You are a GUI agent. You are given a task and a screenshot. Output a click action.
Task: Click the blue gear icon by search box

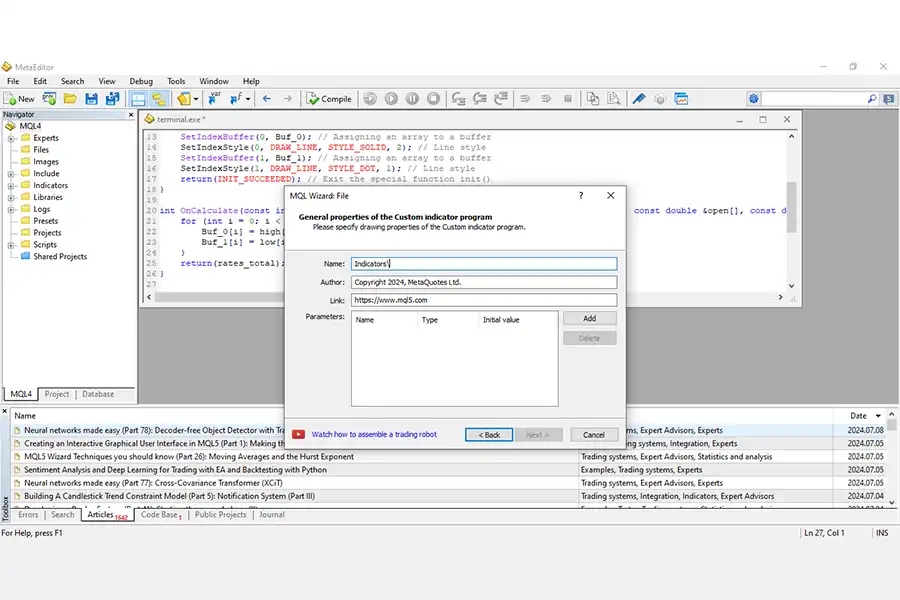[754, 99]
